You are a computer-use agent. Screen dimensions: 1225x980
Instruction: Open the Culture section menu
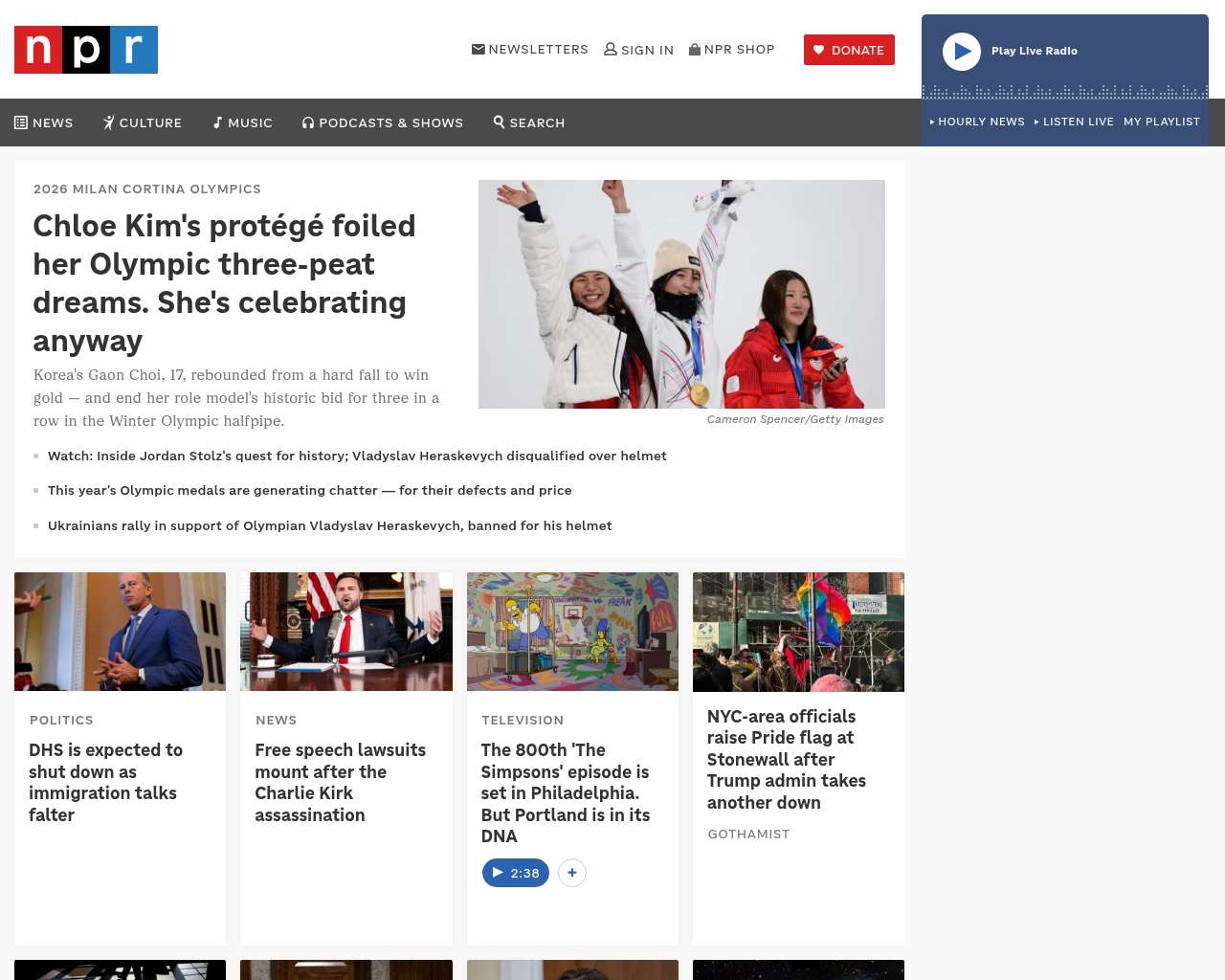click(143, 122)
